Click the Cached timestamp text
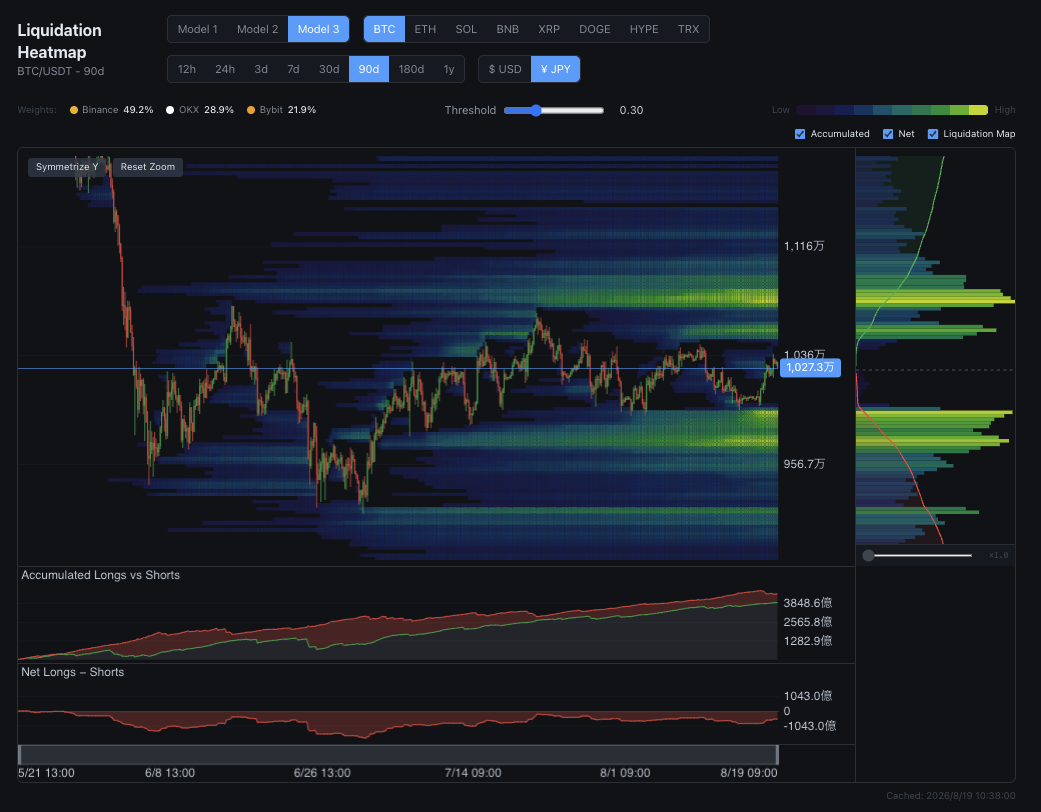 (x=951, y=795)
